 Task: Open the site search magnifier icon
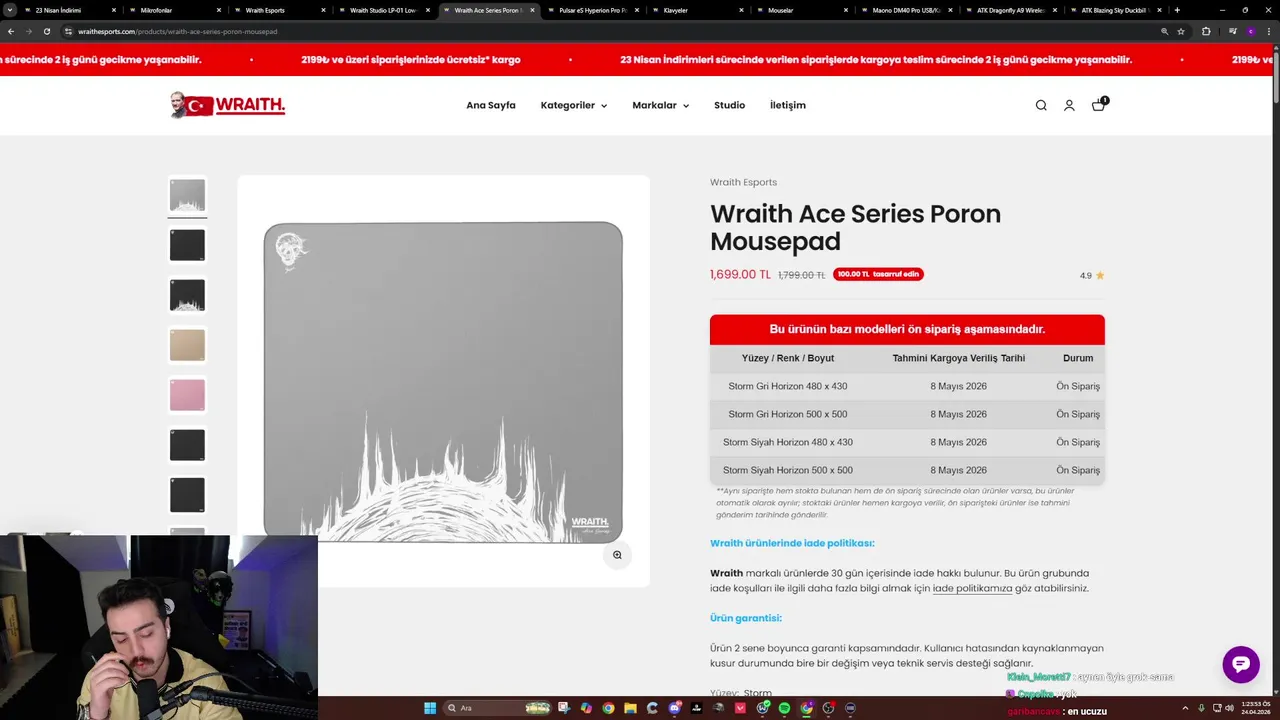click(1041, 105)
